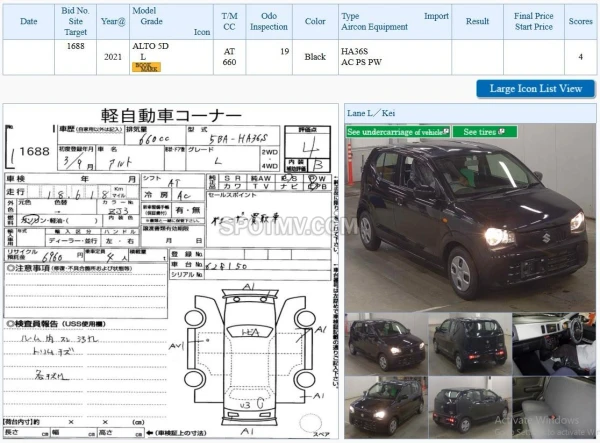Click the Import column label
Image resolution: width=600 pixels, height=443 pixels.
(436, 16)
